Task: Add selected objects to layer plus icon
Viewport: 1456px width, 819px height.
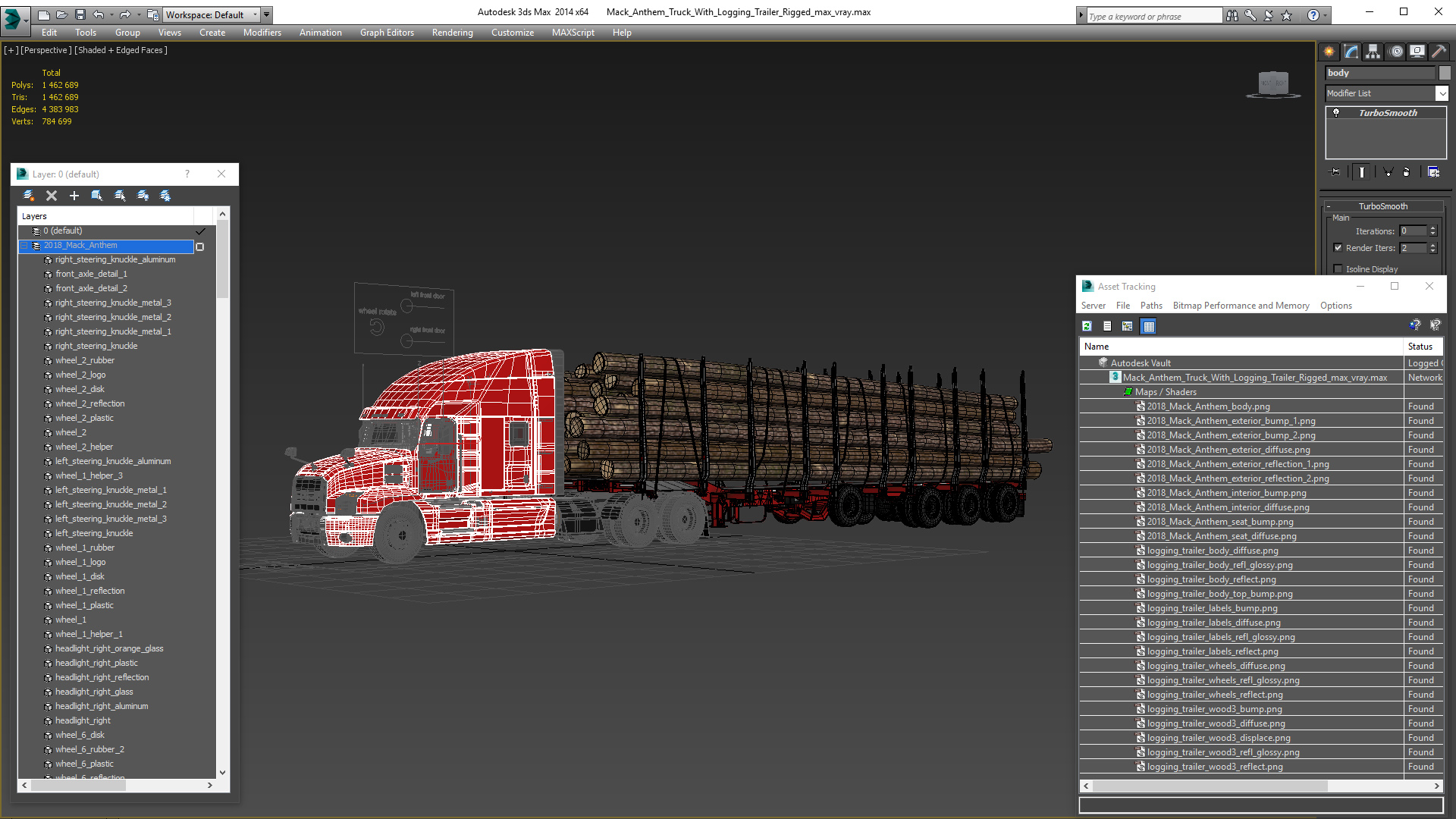Action: (x=74, y=196)
